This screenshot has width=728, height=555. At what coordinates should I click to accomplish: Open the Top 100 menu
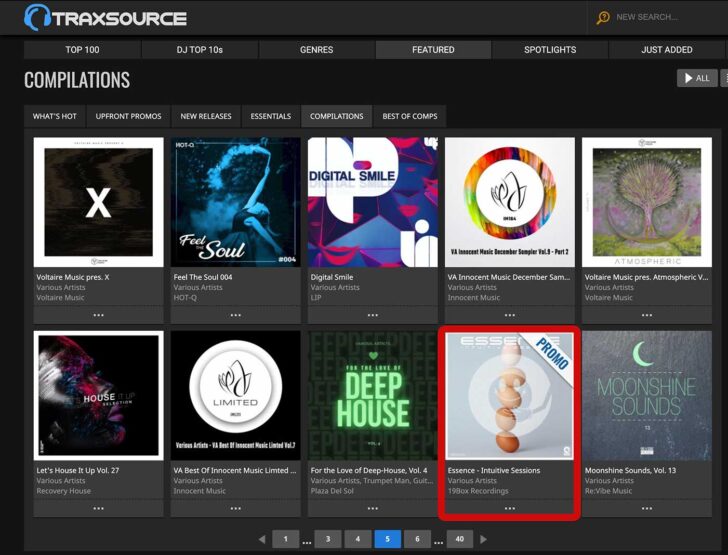[82, 50]
